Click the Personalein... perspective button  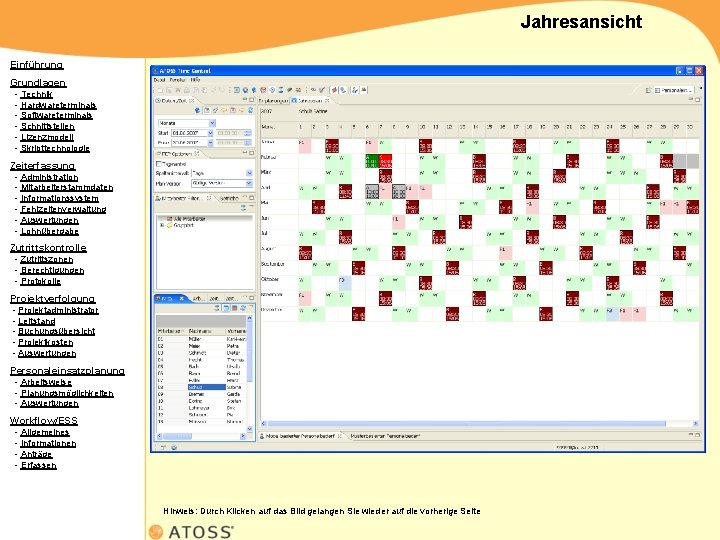tap(673, 90)
